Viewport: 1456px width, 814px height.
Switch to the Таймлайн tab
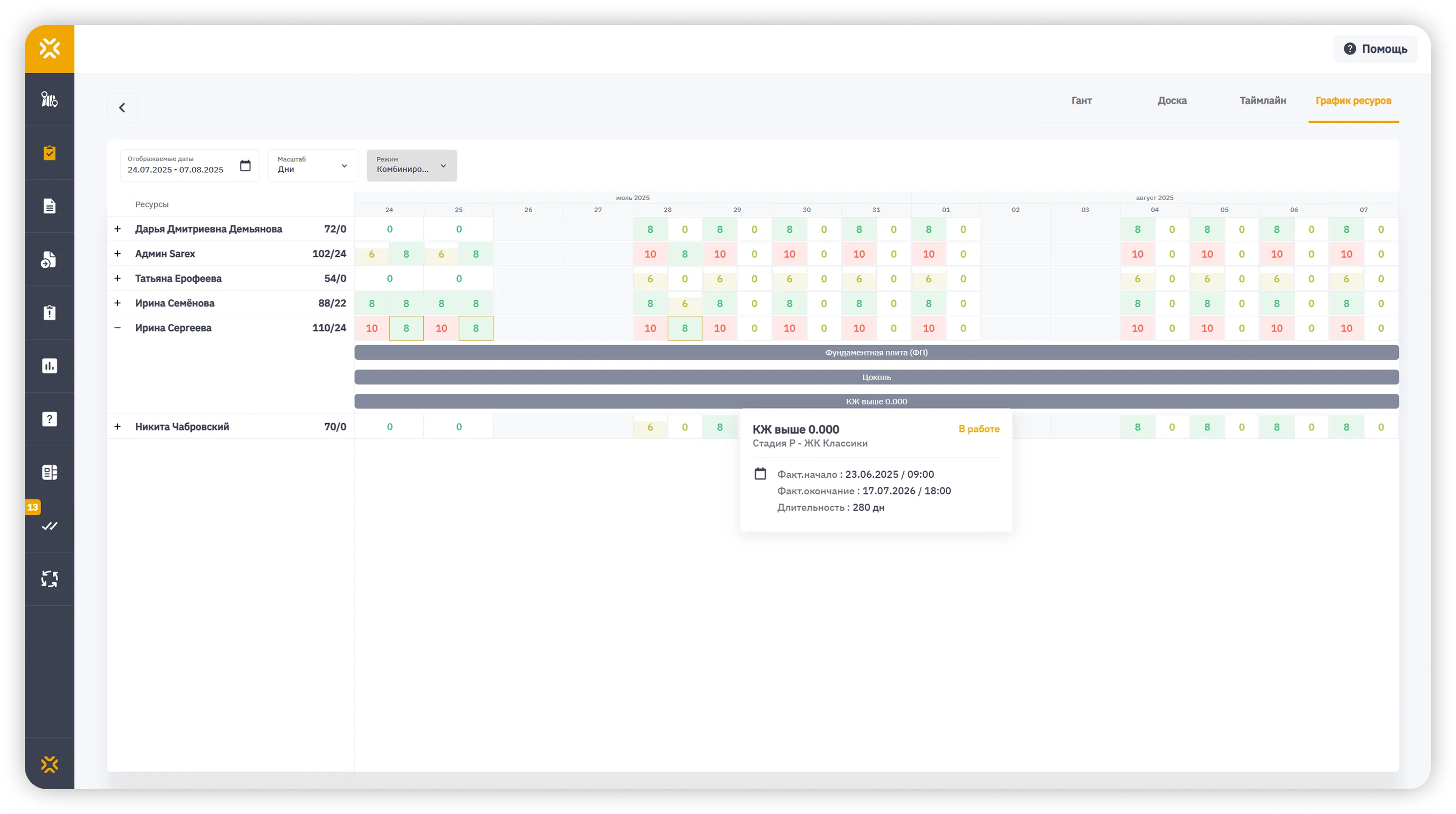(1263, 101)
